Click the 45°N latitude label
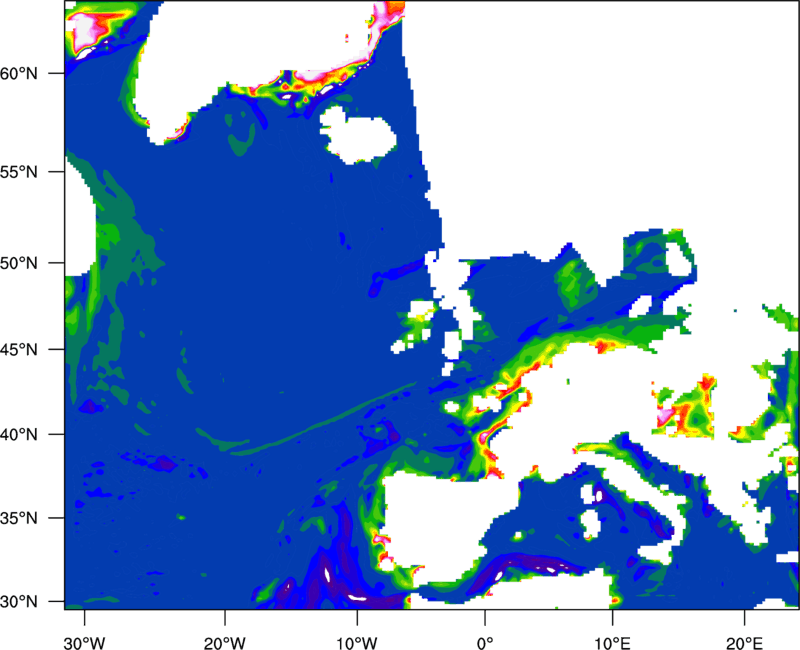This screenshot has height=650, width=800. 19,349
